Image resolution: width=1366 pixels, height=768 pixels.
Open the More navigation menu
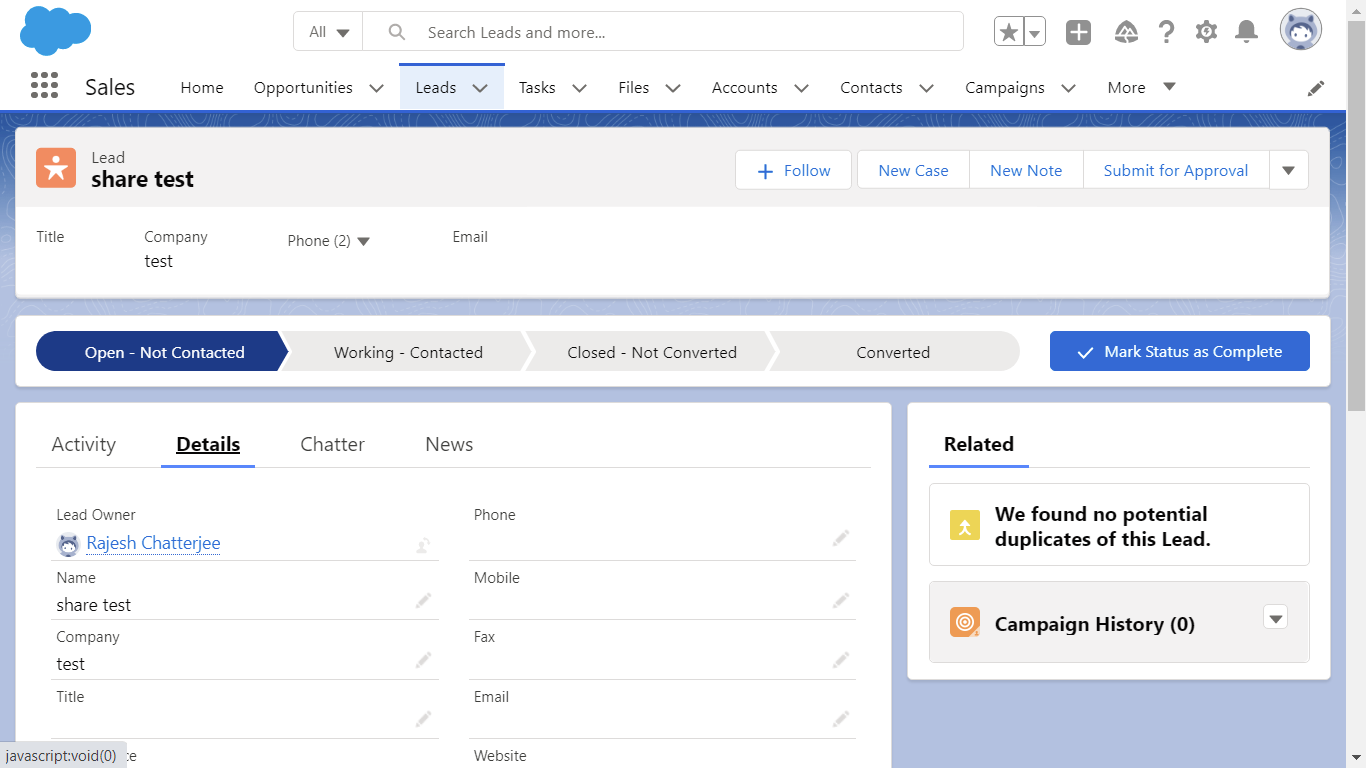1141,87
